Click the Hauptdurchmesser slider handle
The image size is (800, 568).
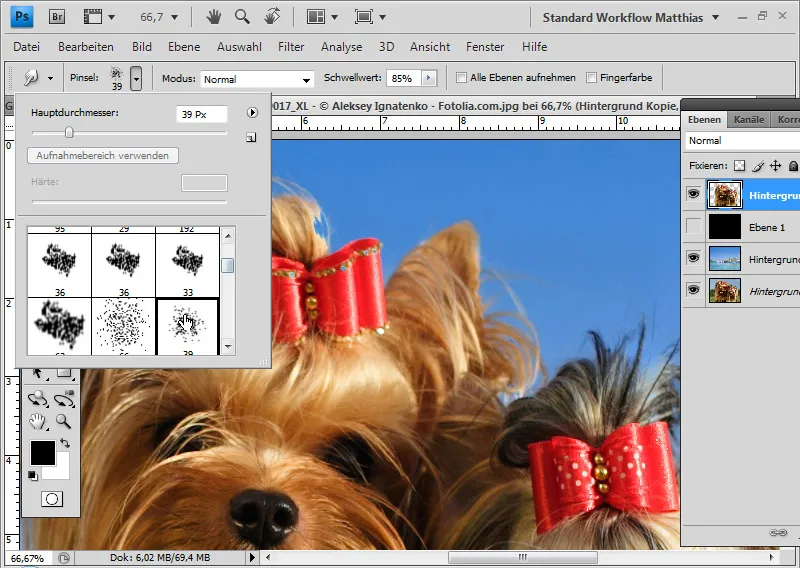pyautogui.click(x=69, y=133)
